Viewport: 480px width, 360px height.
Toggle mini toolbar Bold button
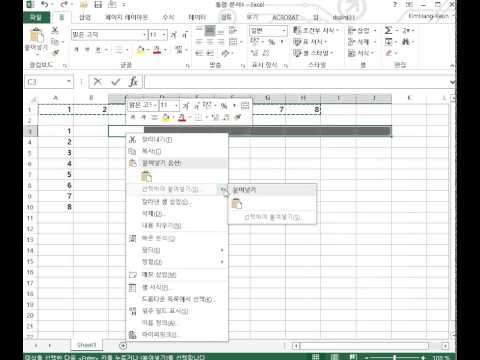(132, 117)
